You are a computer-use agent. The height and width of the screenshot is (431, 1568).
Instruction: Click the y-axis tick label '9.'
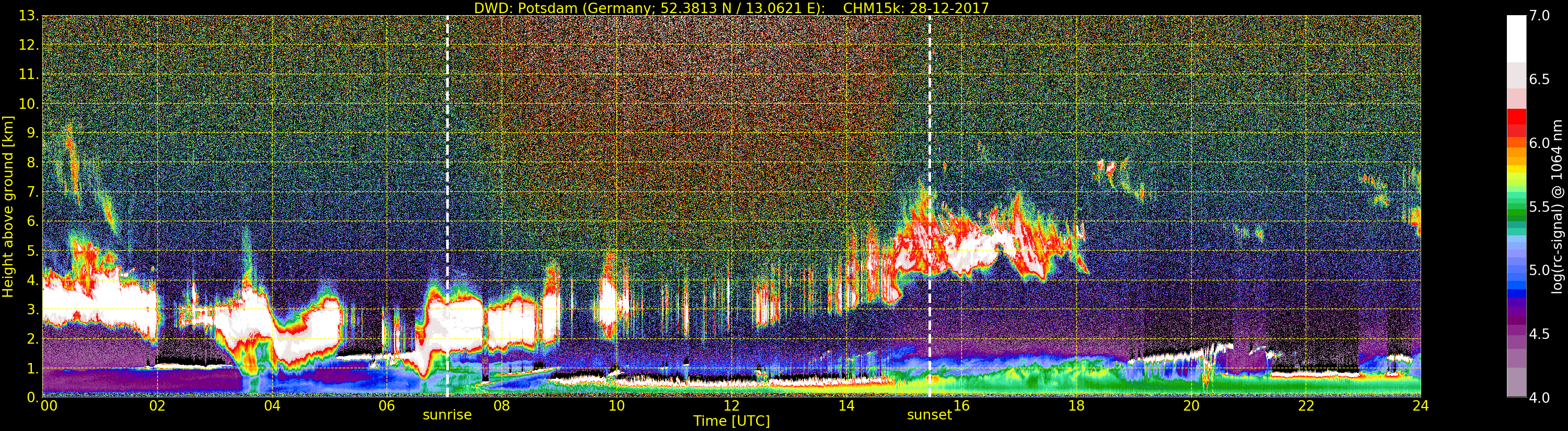click(33, 133)
